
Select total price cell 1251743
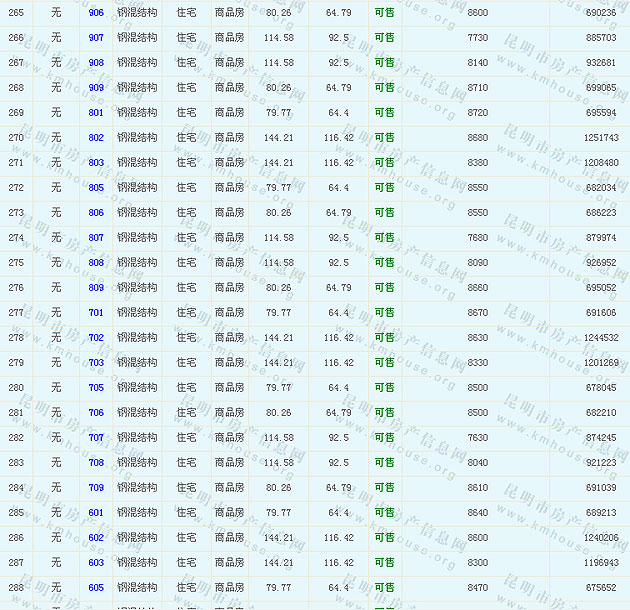601,138
